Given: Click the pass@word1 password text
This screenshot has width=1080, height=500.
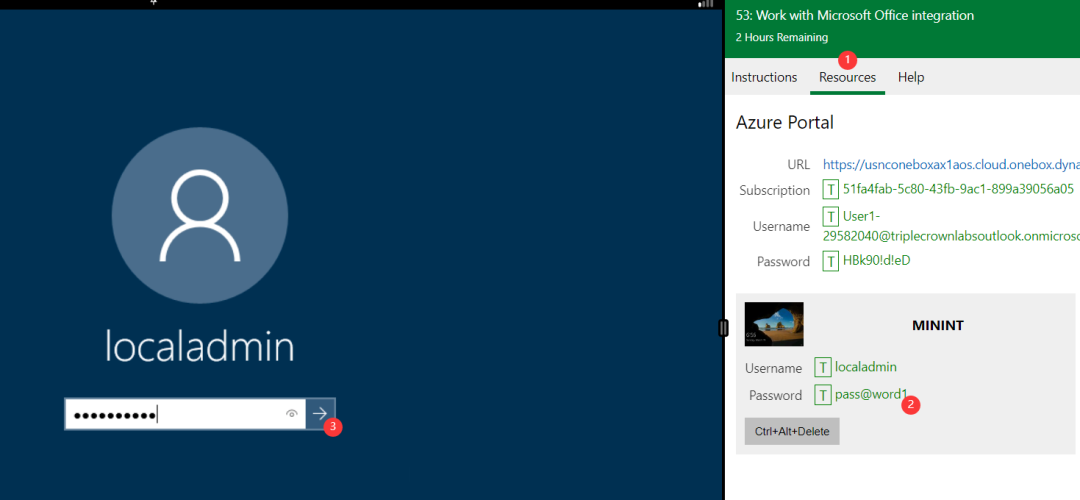Looking at the screenshot, I should point(871,395).
